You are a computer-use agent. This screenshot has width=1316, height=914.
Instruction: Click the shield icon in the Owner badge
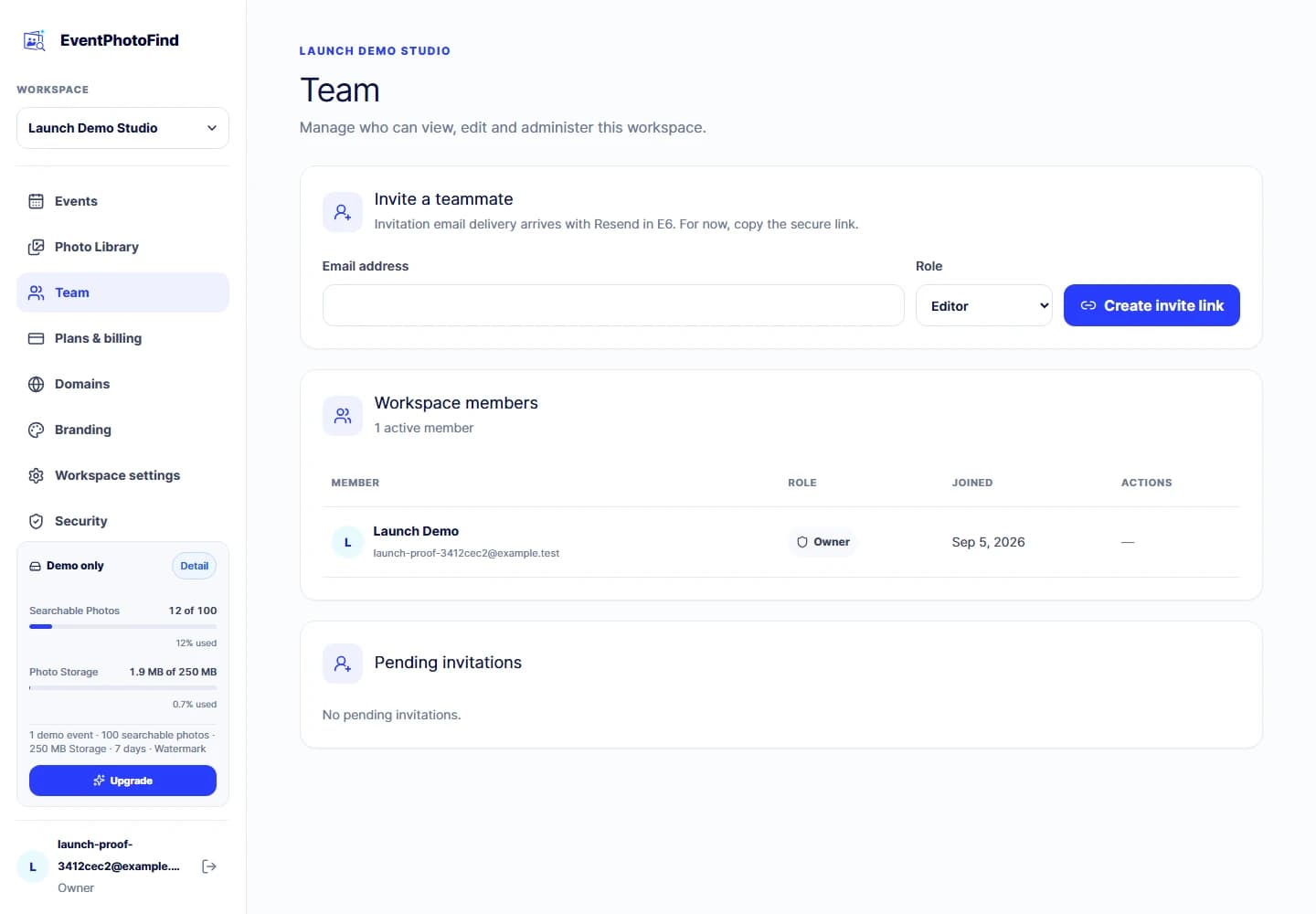point(802,542)
